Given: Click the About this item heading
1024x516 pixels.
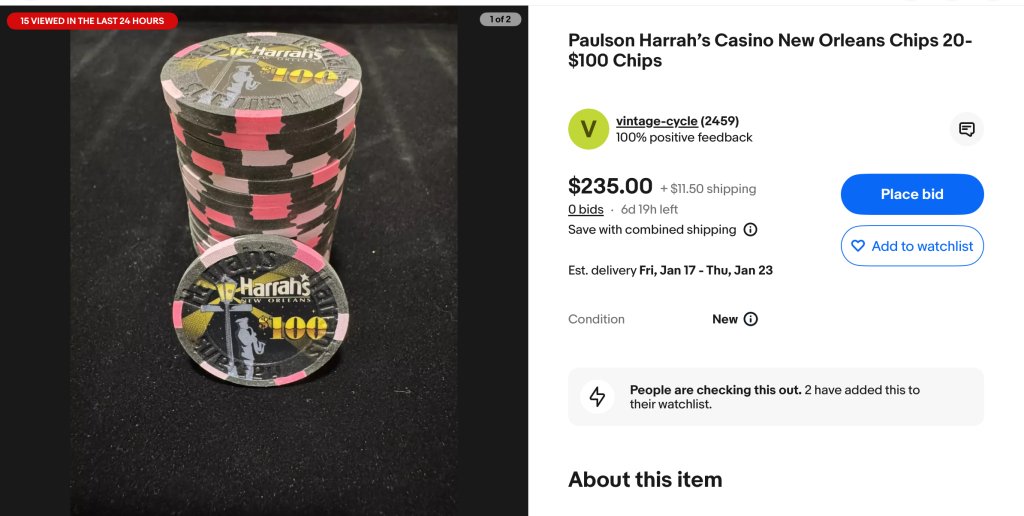Looking at the screenshot, I should (645, 479).
